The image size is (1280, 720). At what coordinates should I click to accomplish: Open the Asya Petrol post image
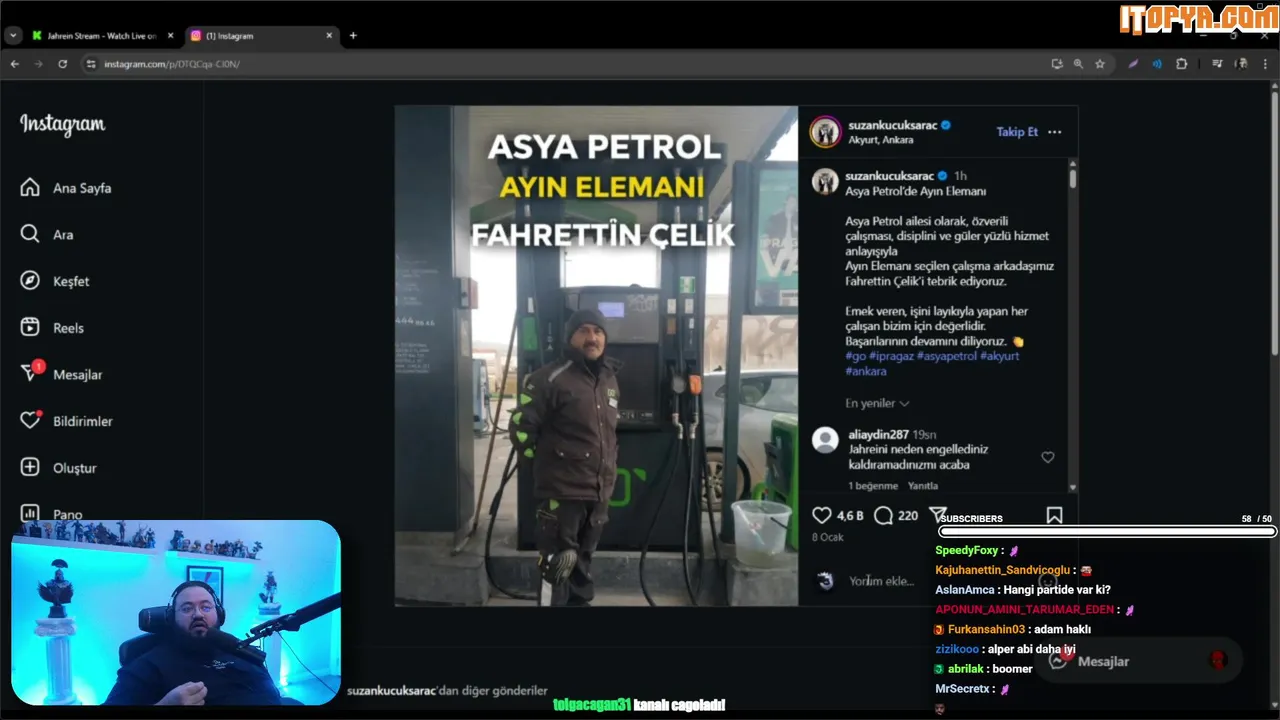(596, 356)
